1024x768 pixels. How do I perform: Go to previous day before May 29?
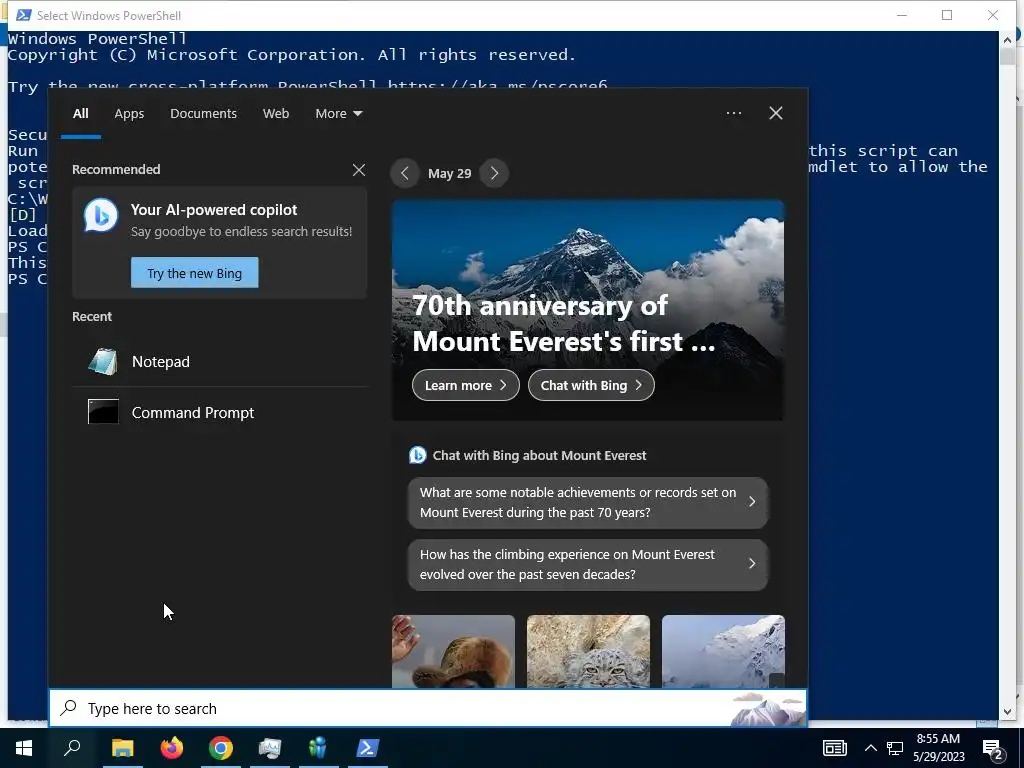point(405,173)
